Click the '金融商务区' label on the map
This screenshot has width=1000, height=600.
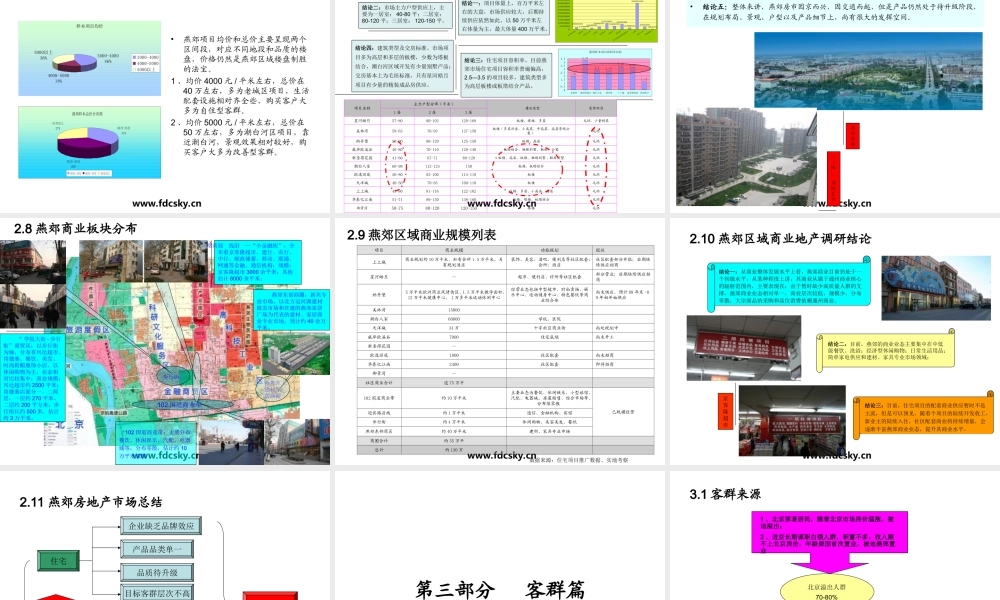[x=186, y=391]
